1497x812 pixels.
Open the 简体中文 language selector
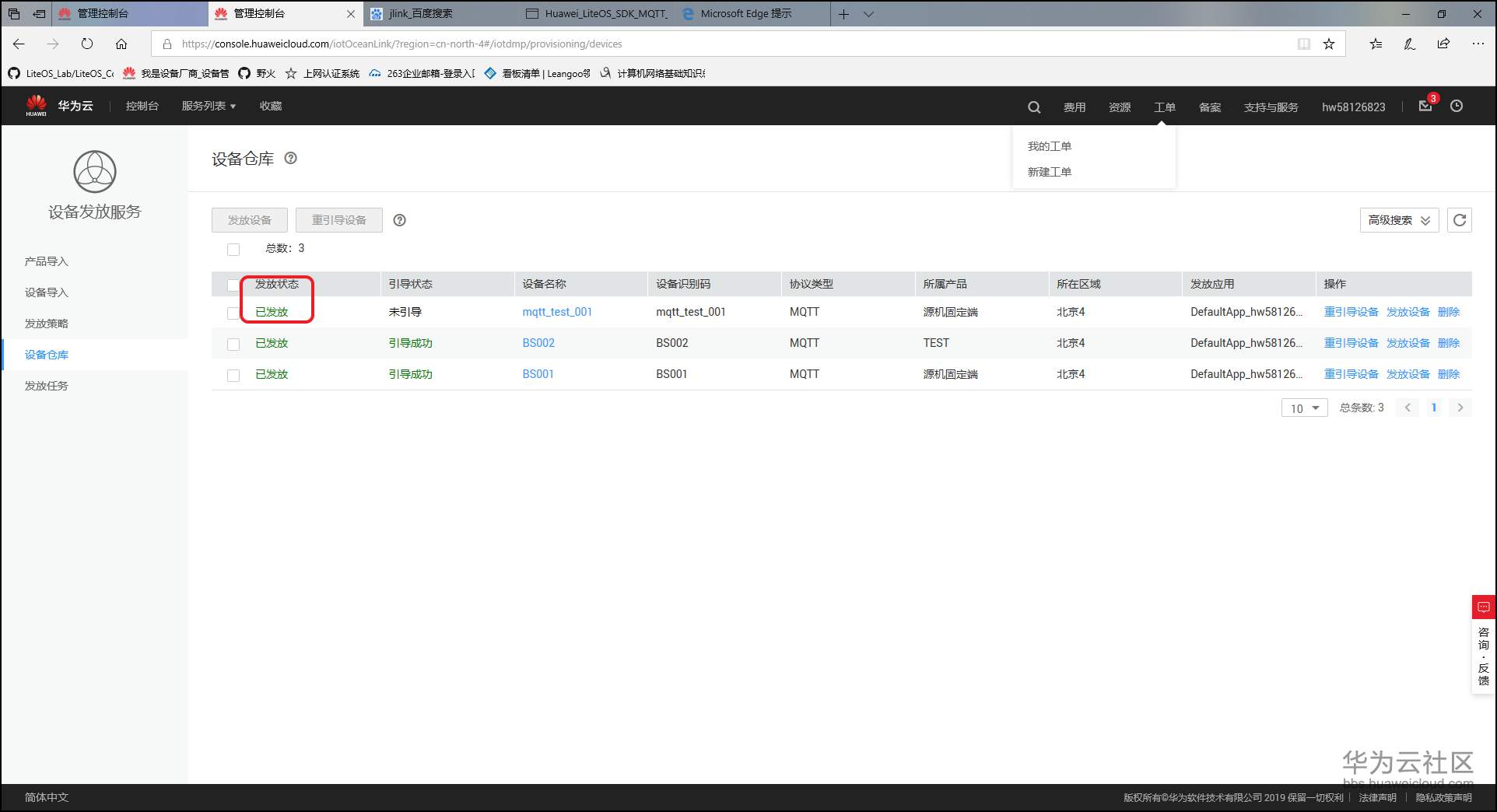[47, 797]
